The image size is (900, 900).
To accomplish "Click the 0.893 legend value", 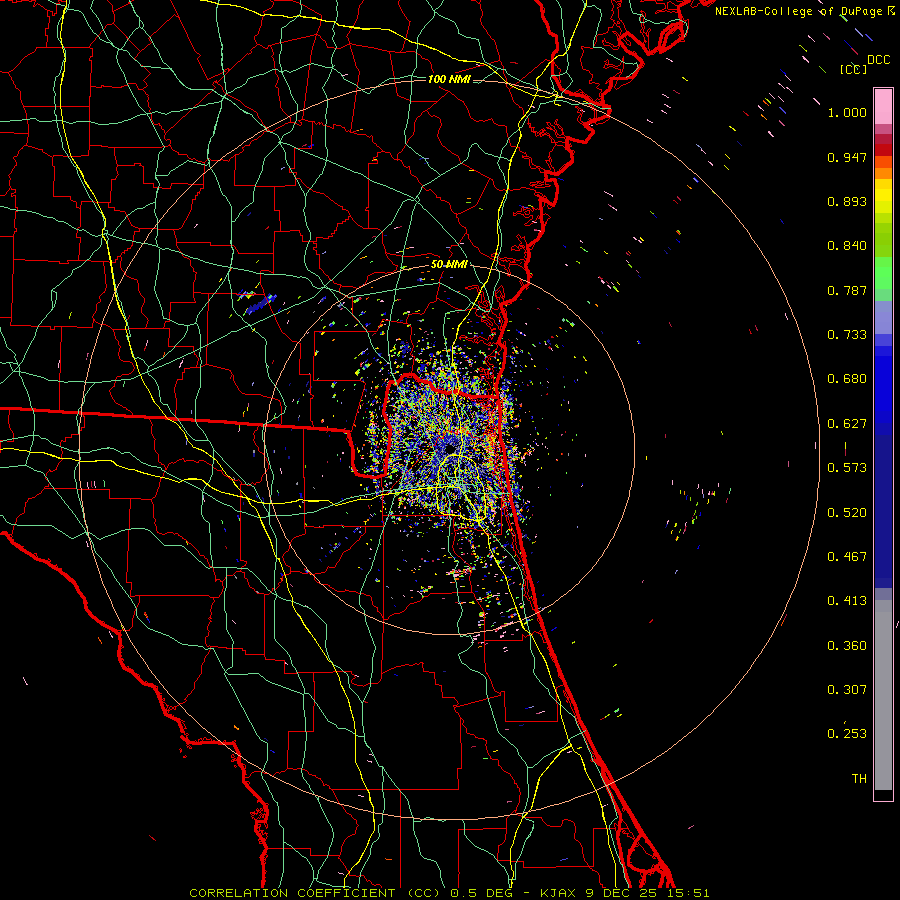I will point(847,201).
